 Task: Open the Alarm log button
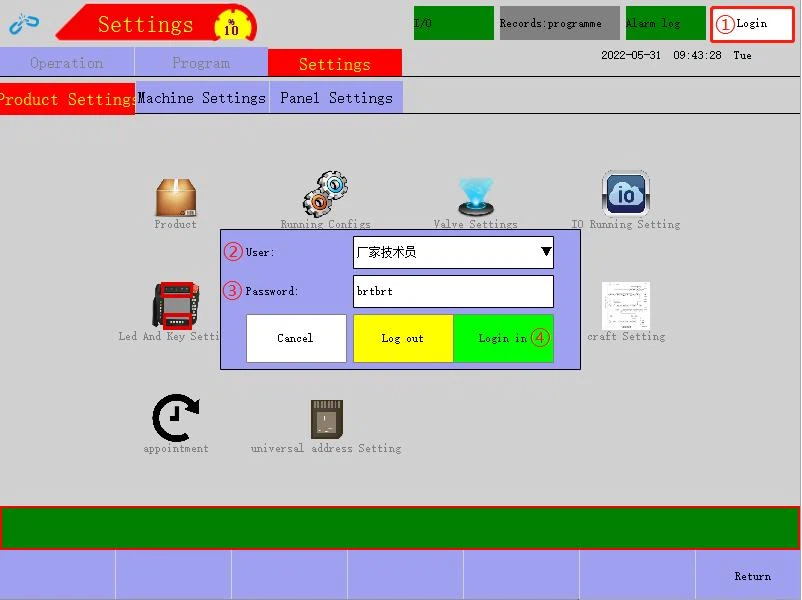point(665,23)
